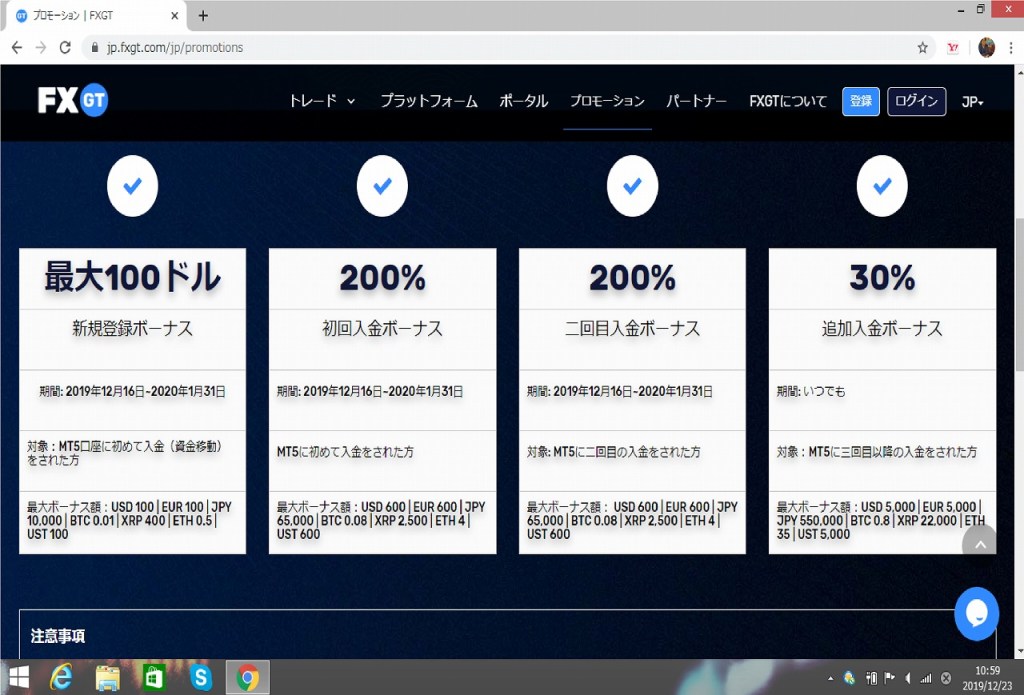Expand the トレード dropdown menu

coord(322,101)
